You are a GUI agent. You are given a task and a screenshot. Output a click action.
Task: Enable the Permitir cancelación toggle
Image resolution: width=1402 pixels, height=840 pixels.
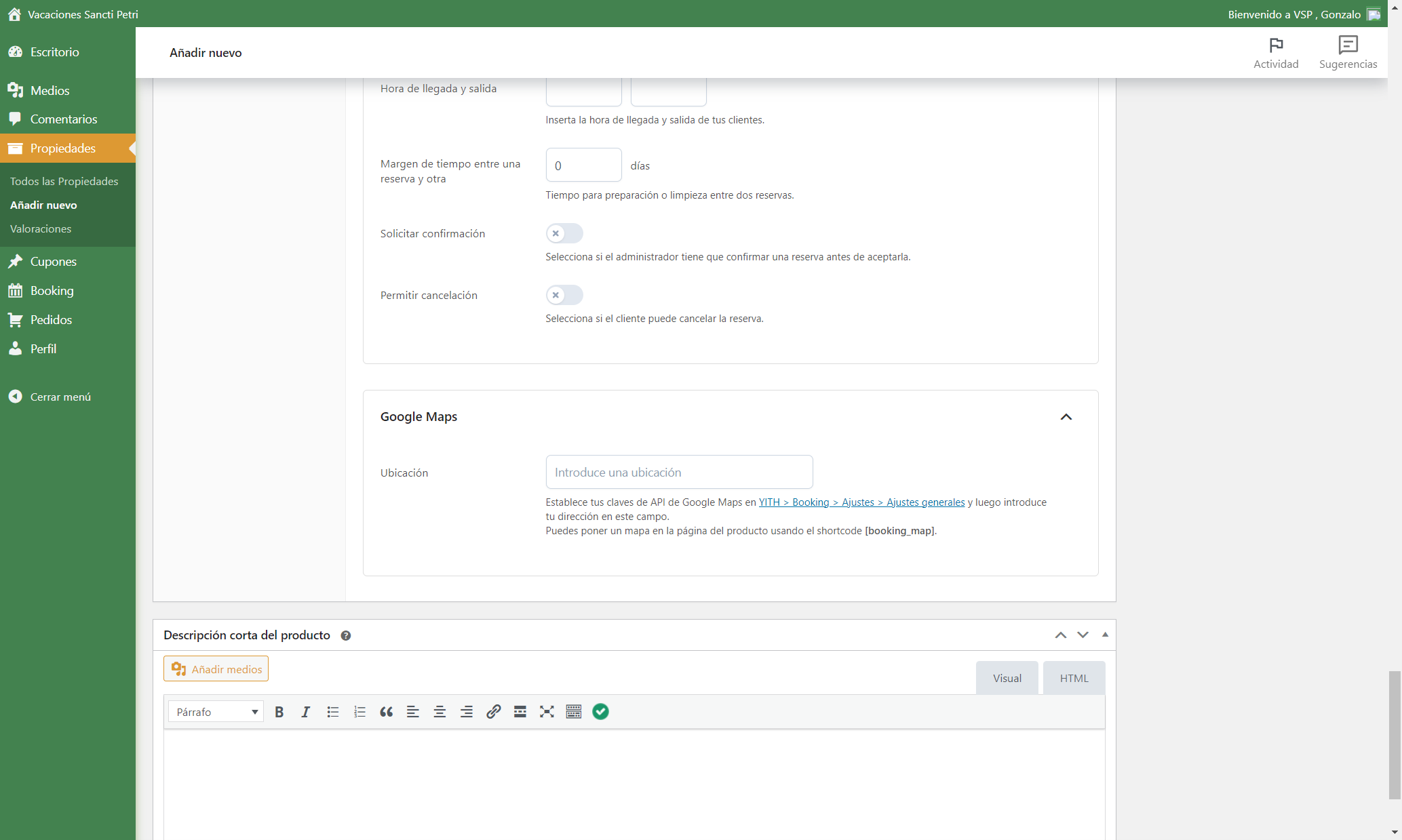pos(564,295)
